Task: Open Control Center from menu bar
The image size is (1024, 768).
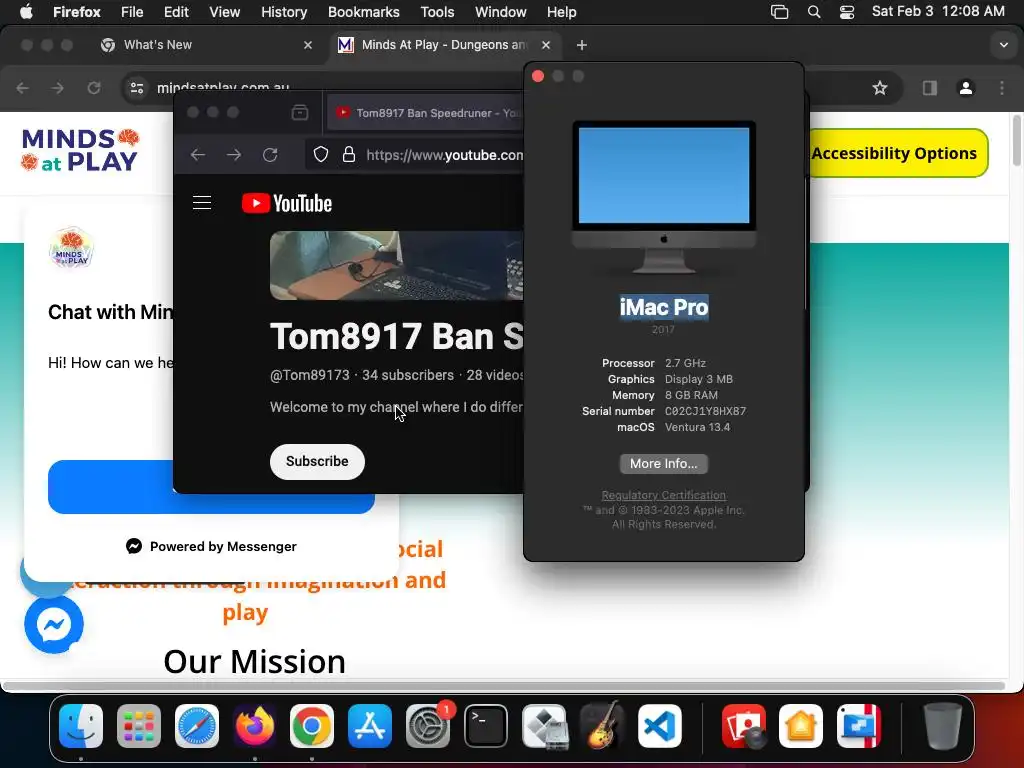Action: point(847,12)
